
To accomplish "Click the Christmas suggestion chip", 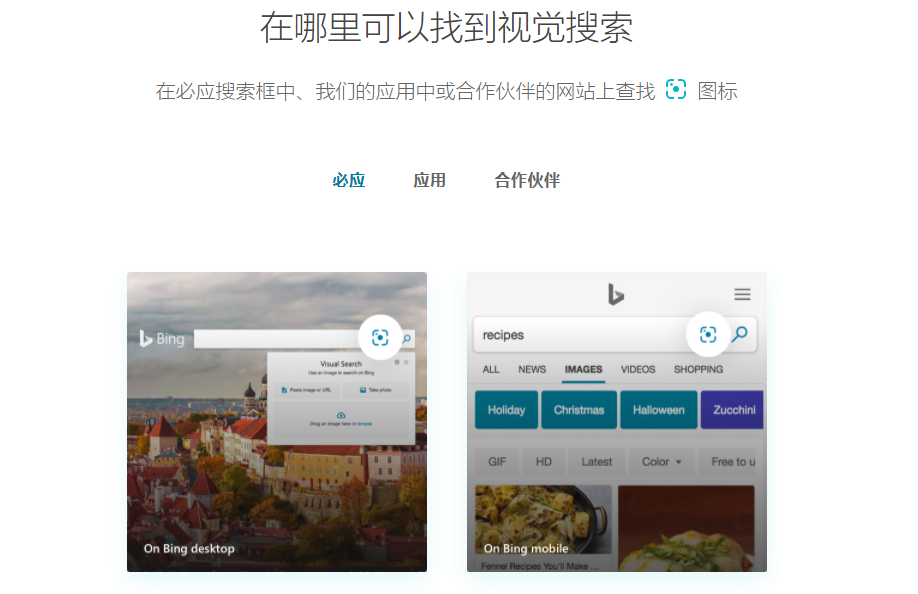I will point(579,410).
